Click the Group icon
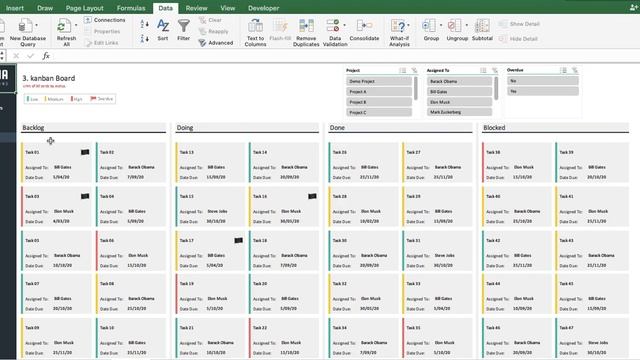Viewport: 640px width, 360px height. (429, 26)
